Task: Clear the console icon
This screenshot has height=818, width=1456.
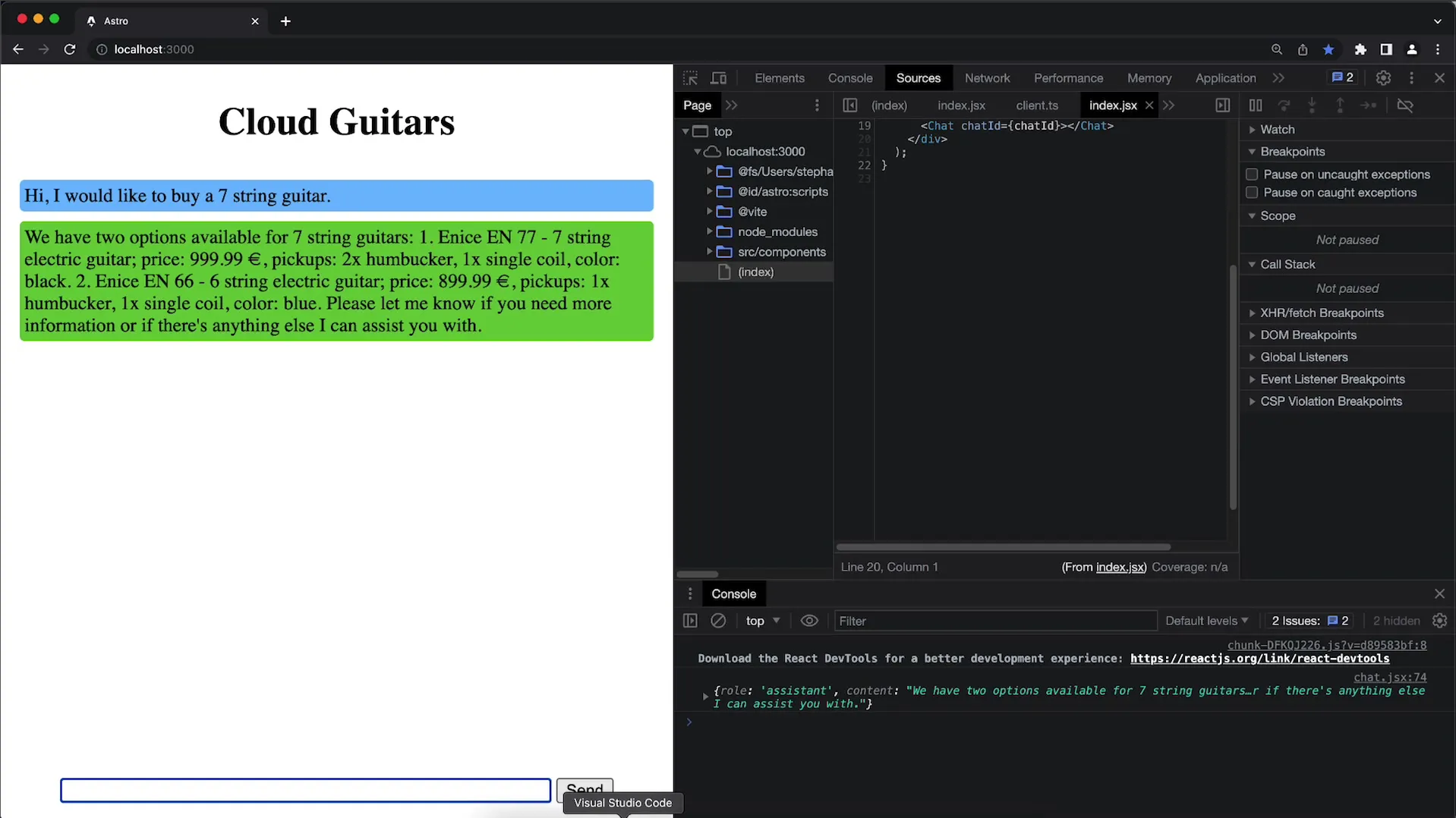Action: [718, 621]
